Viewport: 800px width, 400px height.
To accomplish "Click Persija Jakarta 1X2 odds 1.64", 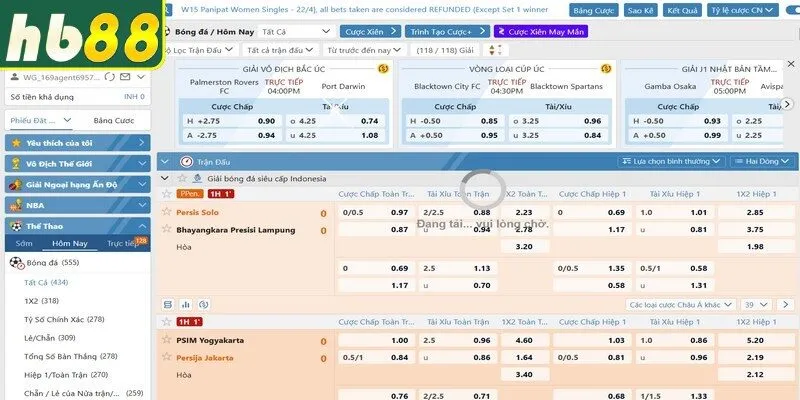I will point(525,358).
